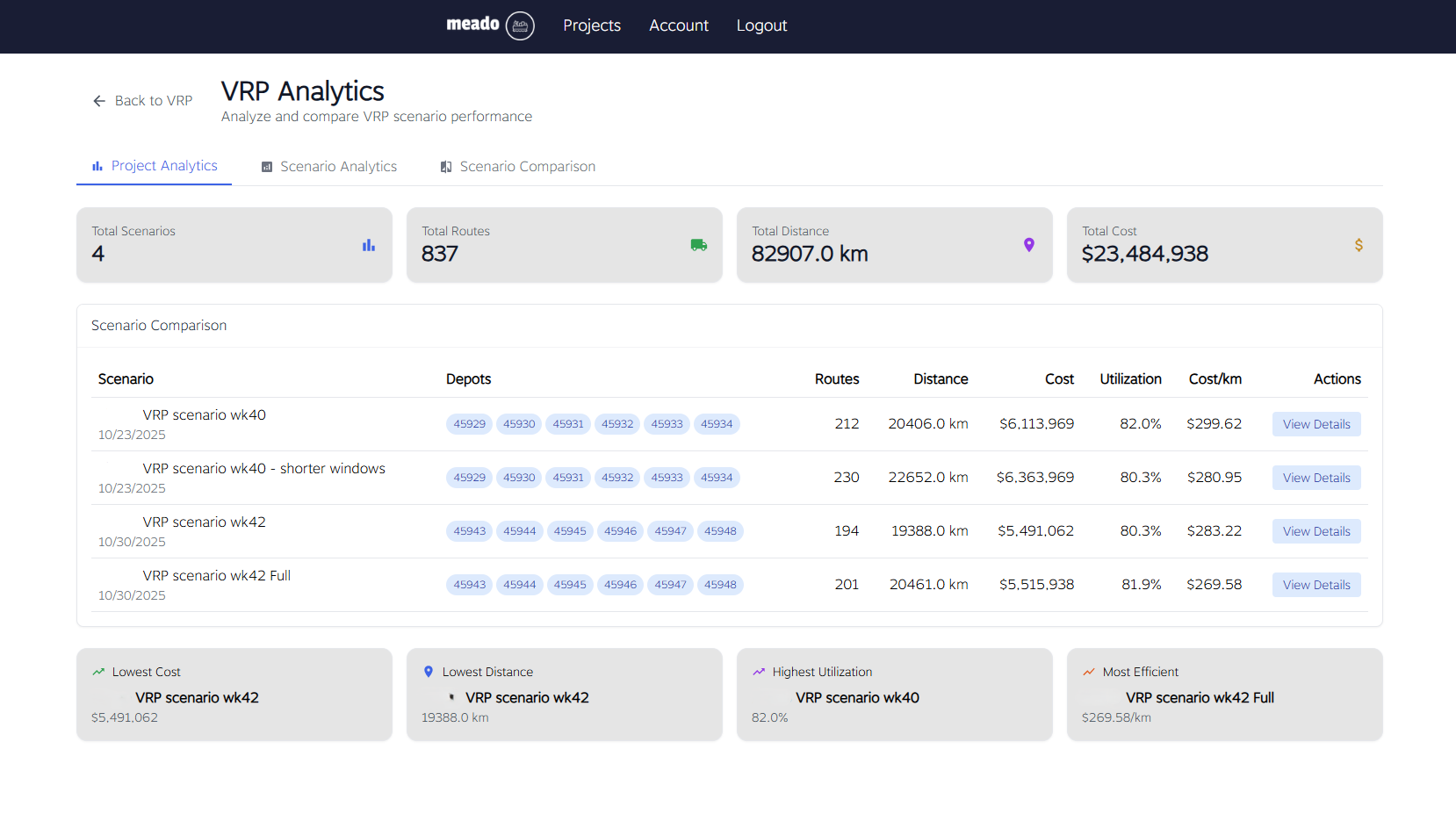Click the green trend icon on Lowest Cost card
The width and height of the screenshot is (1456, 821).
pos(97,671)
